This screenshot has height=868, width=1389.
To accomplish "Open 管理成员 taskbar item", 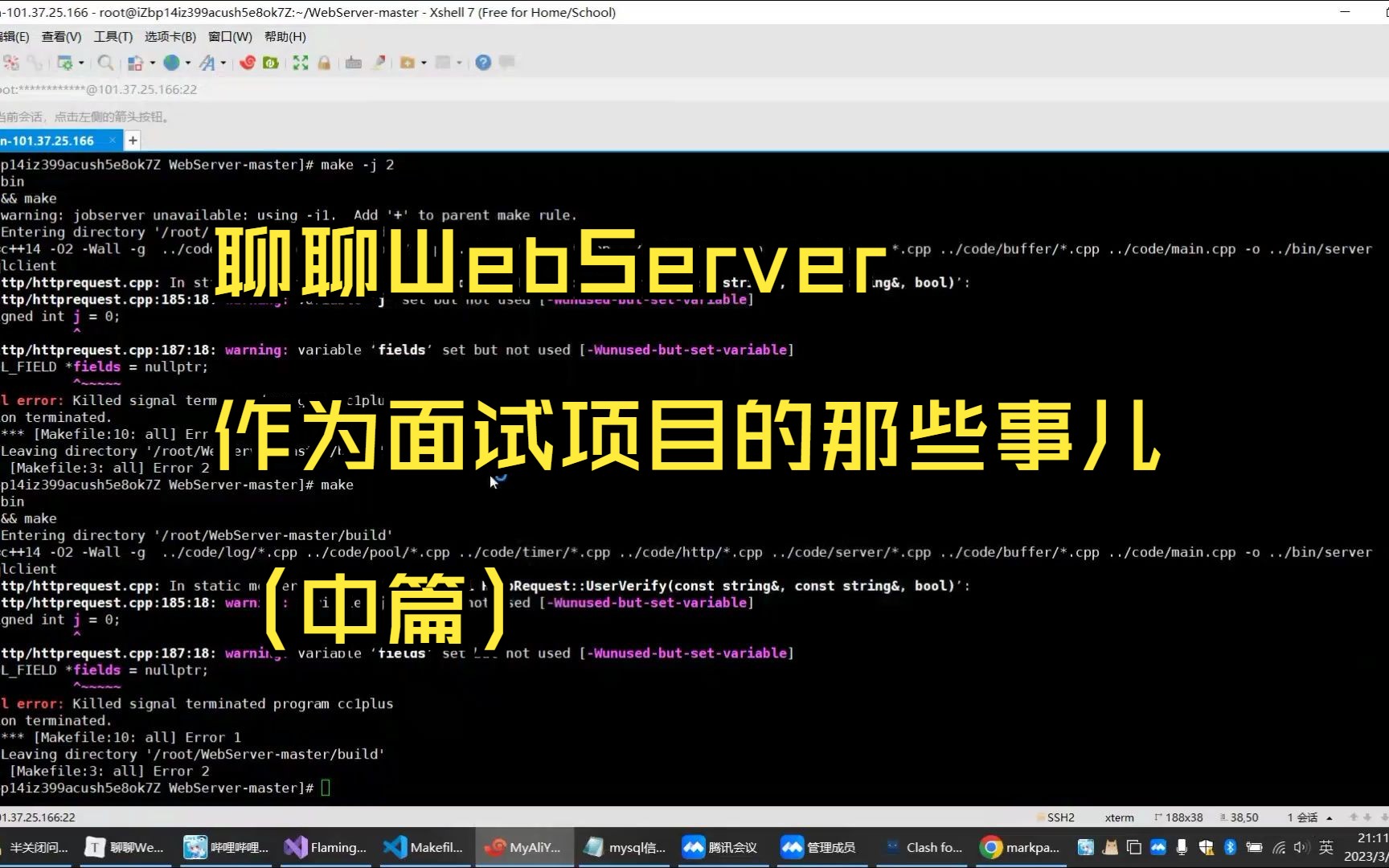I will pos(821,847).
